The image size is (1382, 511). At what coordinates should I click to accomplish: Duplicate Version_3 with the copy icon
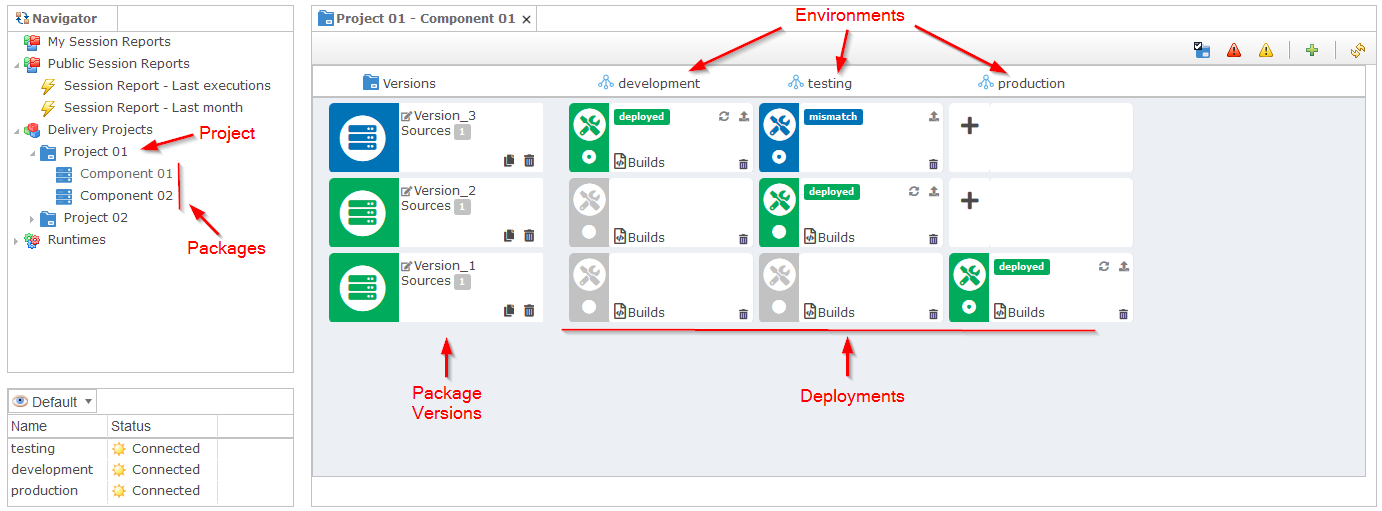(x=509, y=160)
